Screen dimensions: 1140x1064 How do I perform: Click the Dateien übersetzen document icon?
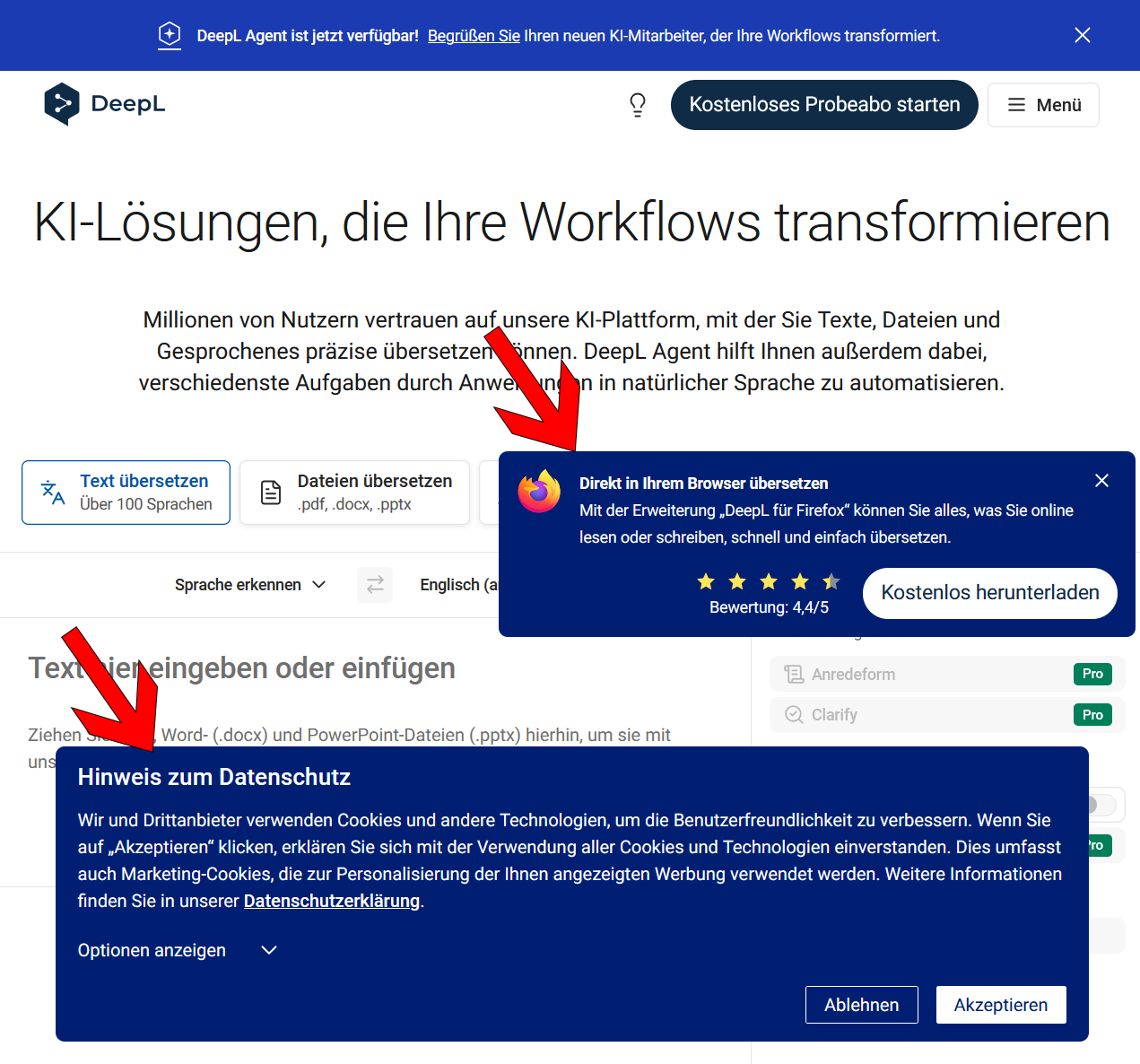click(x=271, y=493)
